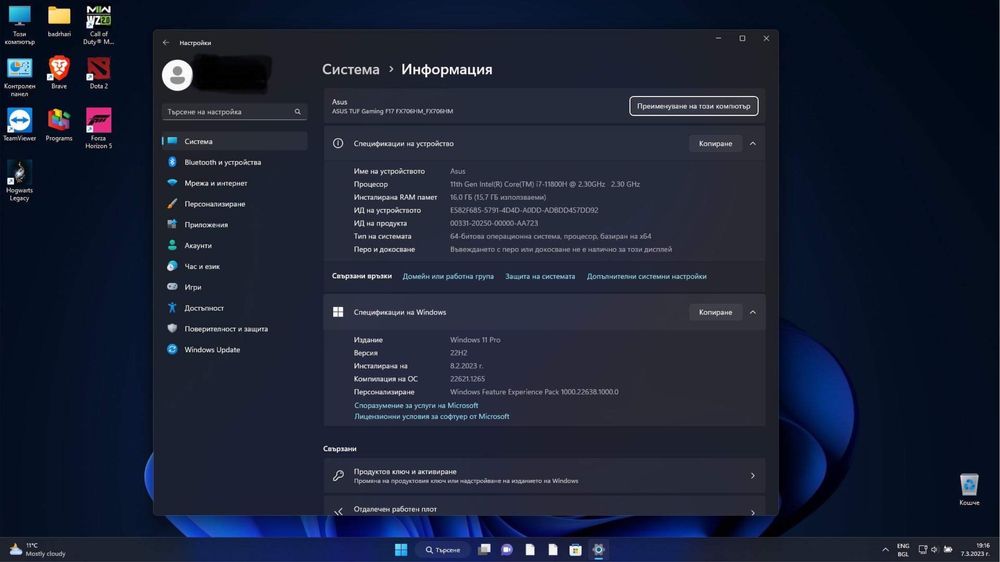The width and height of the screenshot is (1000, 562).
Task: Open Споразумение за услуги на Microsoft link
Action: [x=416, y=405]
